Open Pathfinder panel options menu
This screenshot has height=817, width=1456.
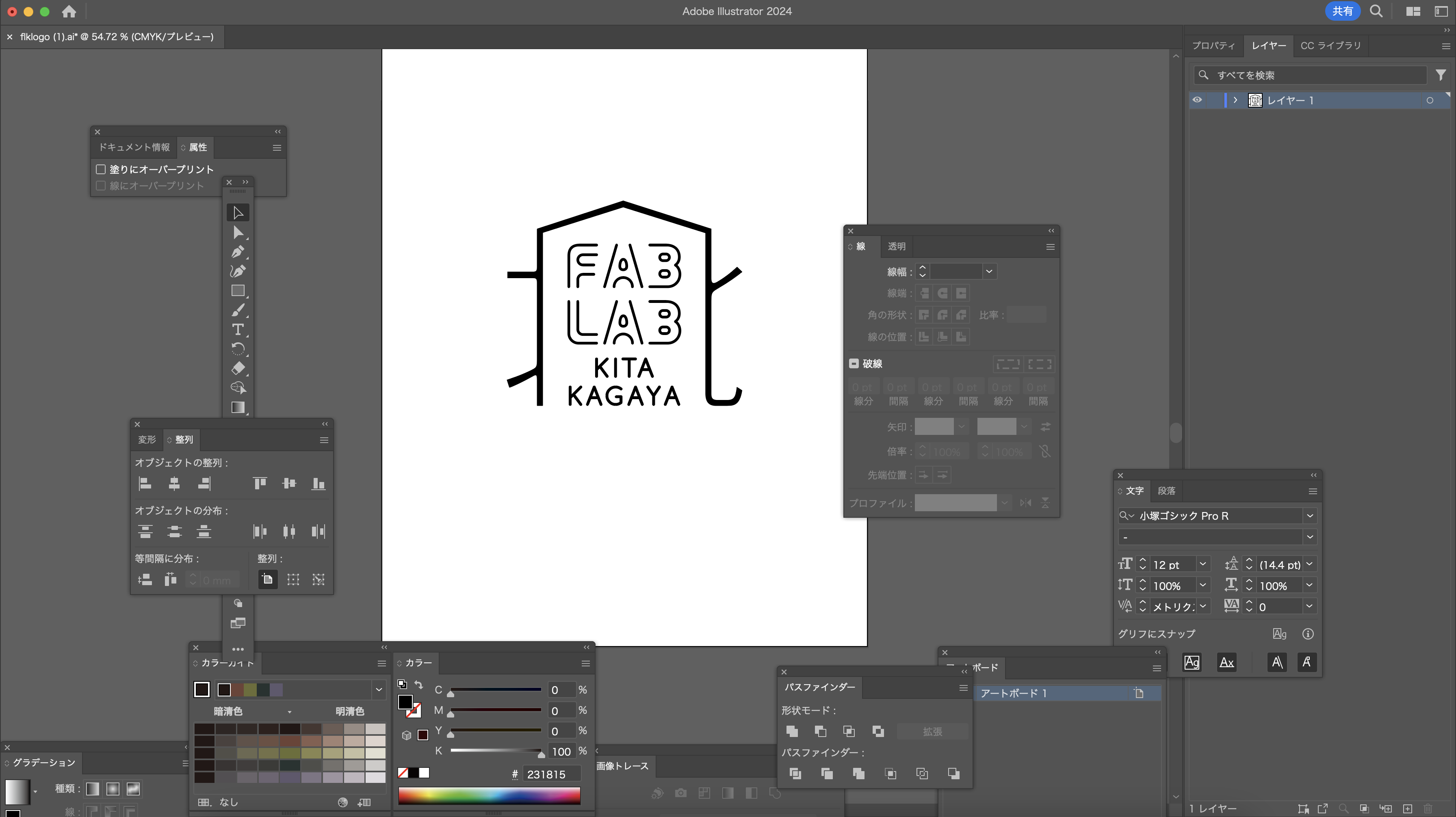963,687
